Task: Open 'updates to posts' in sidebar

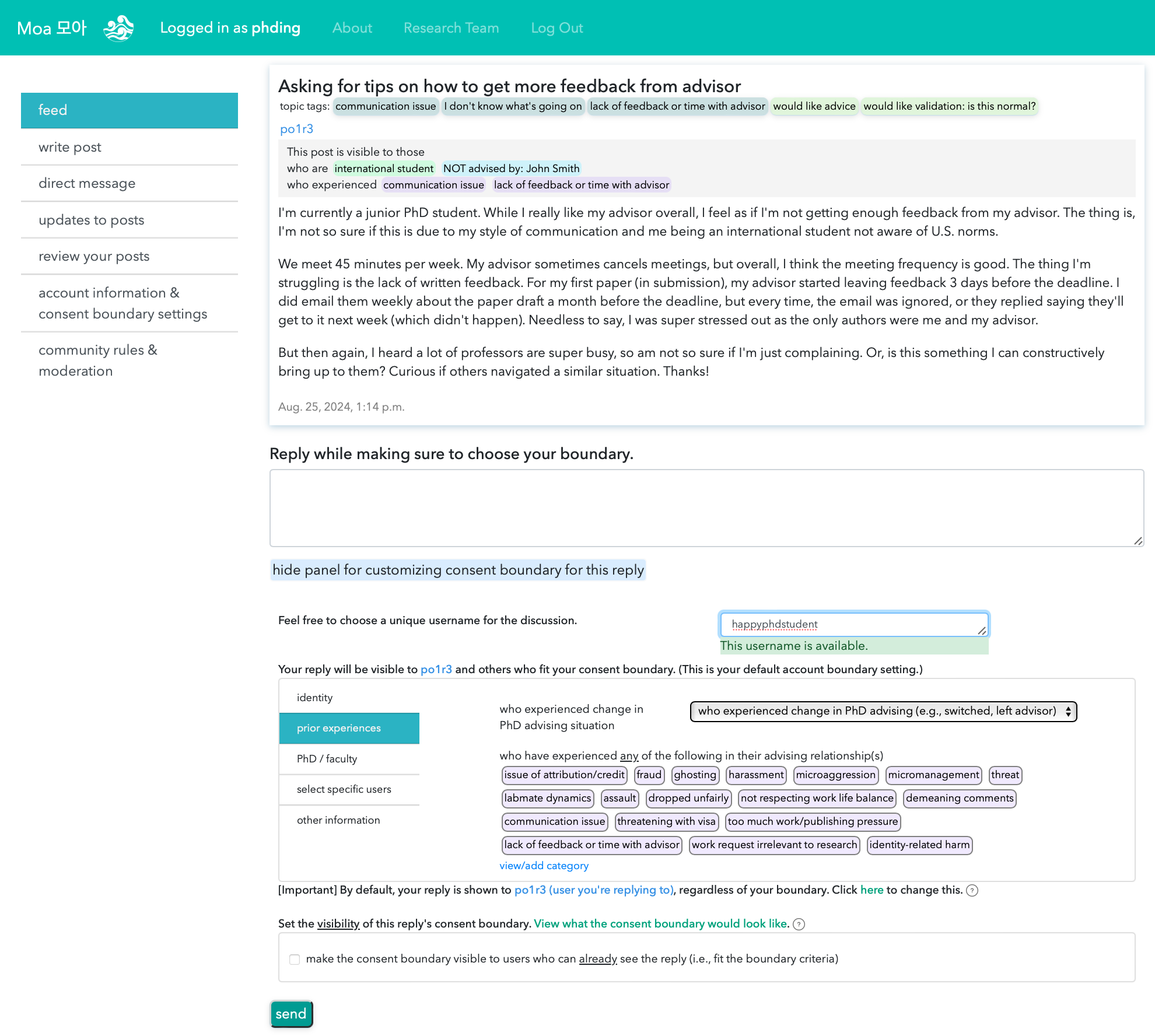Action: (x=129, y=220)
